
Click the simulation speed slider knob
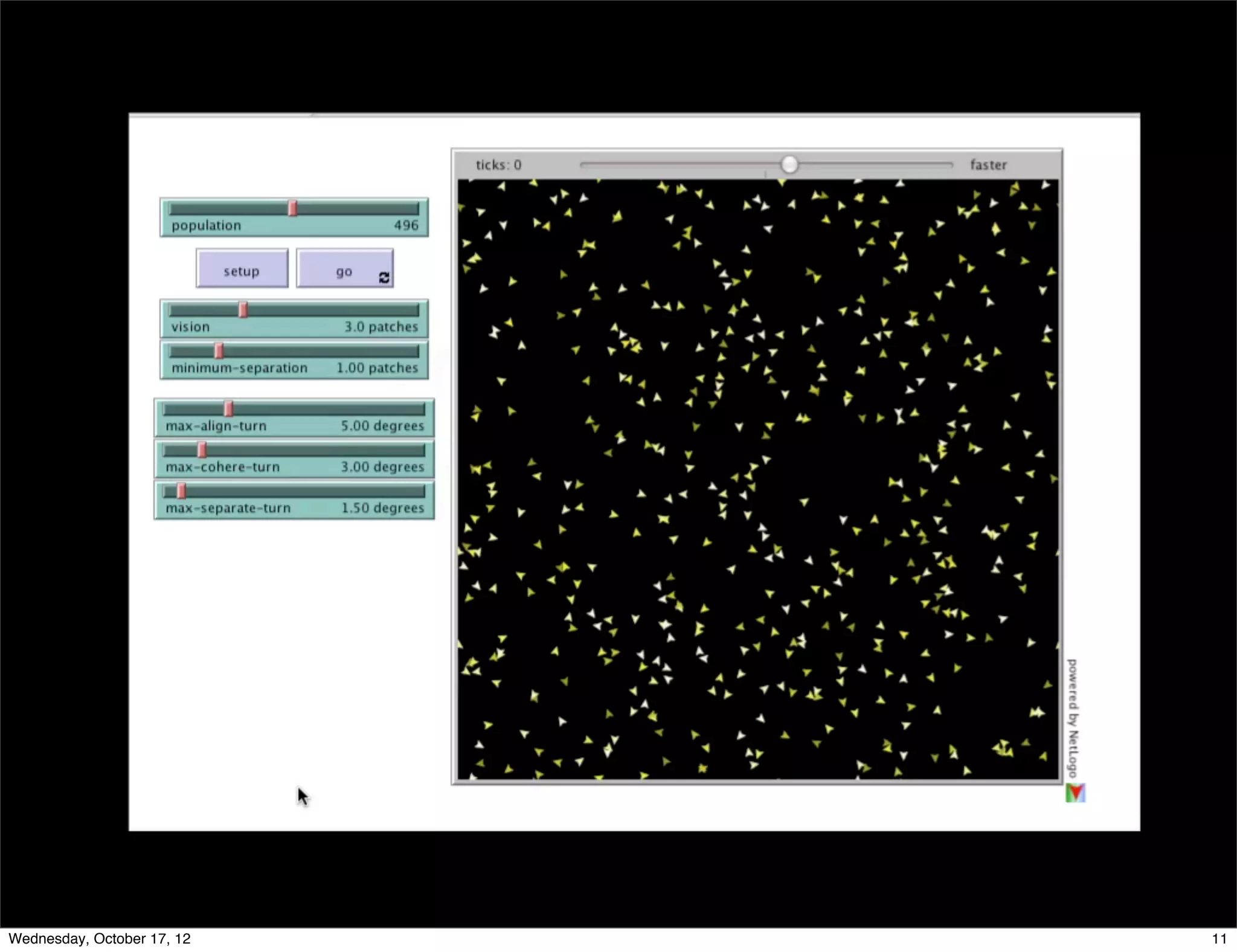[x=789, y=164]
